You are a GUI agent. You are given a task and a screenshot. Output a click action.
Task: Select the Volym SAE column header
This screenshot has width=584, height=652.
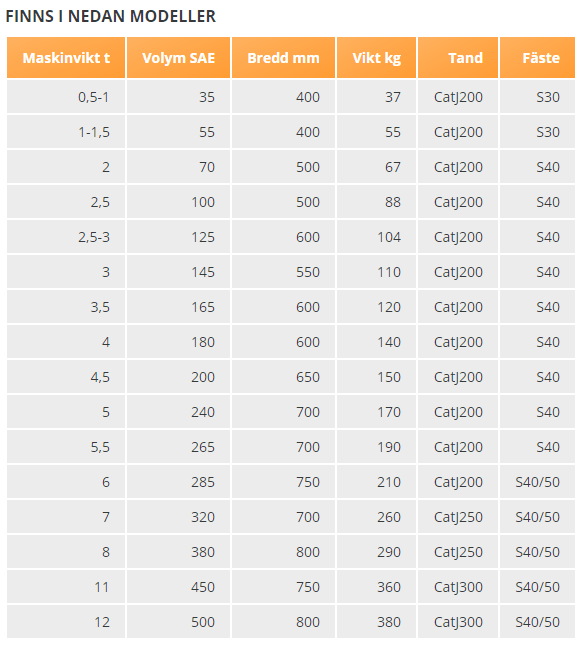[178, 58]
